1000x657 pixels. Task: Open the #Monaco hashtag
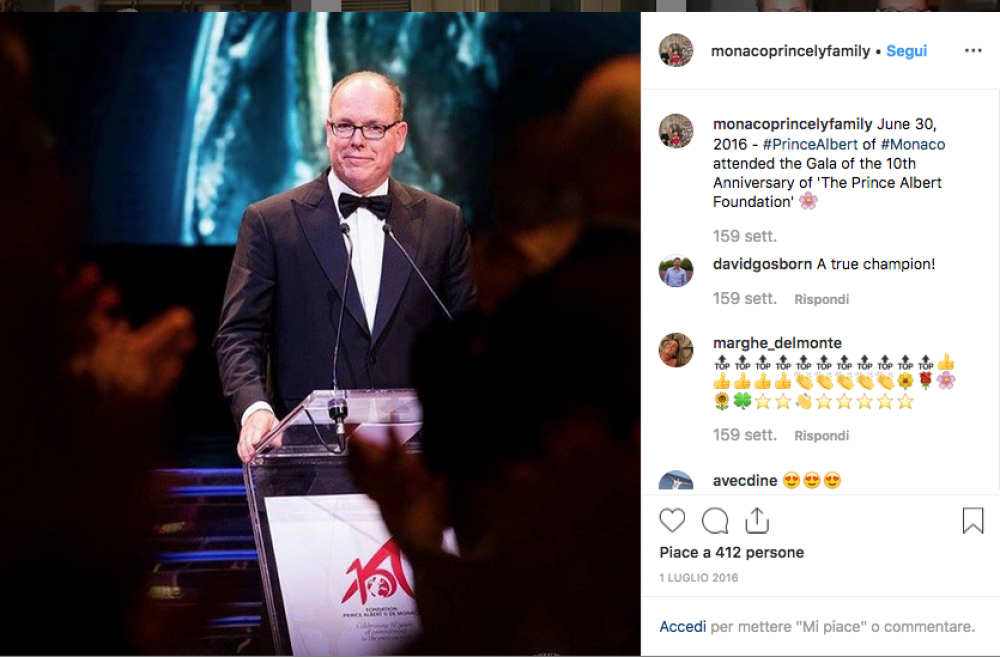point(913,144)
